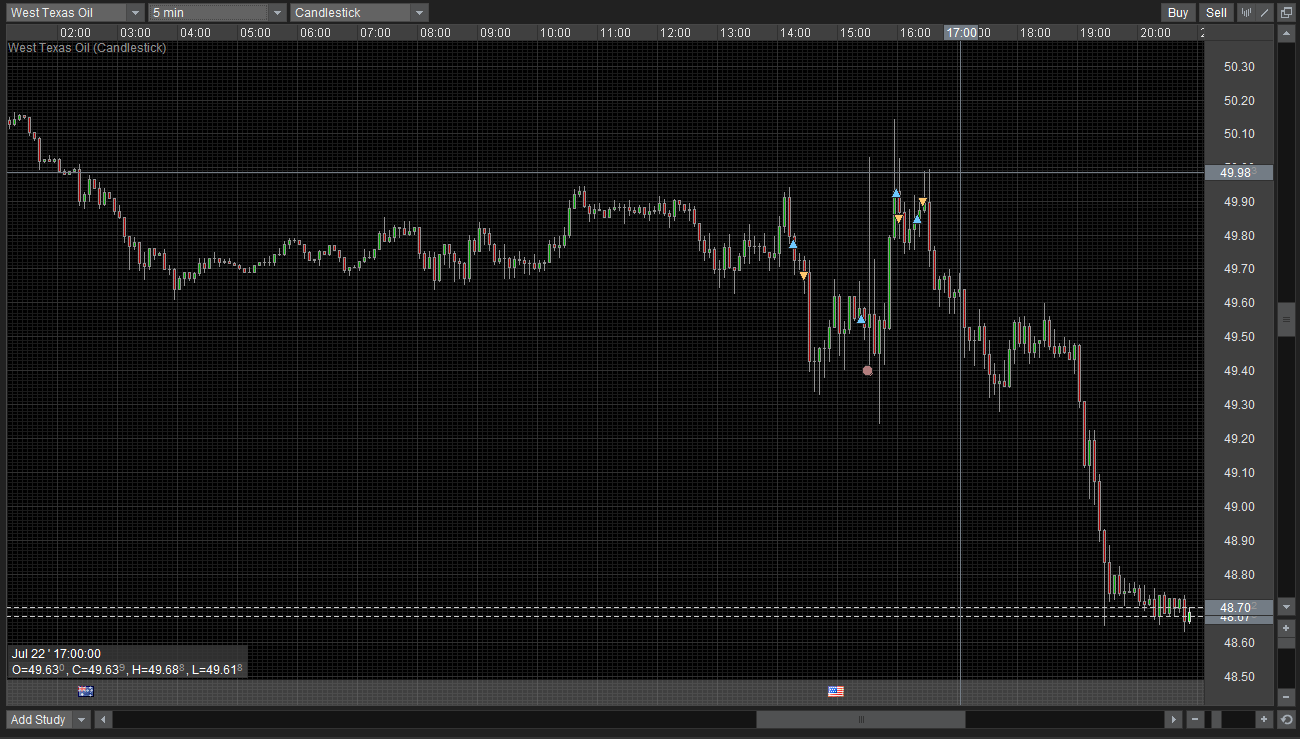This screenshot has width=1300, height=739.
Task: Click the Add Study button
Action: click(x=38, y=719)
